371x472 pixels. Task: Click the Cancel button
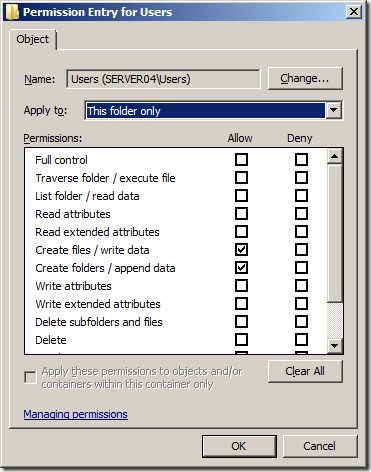click(320, 446)
